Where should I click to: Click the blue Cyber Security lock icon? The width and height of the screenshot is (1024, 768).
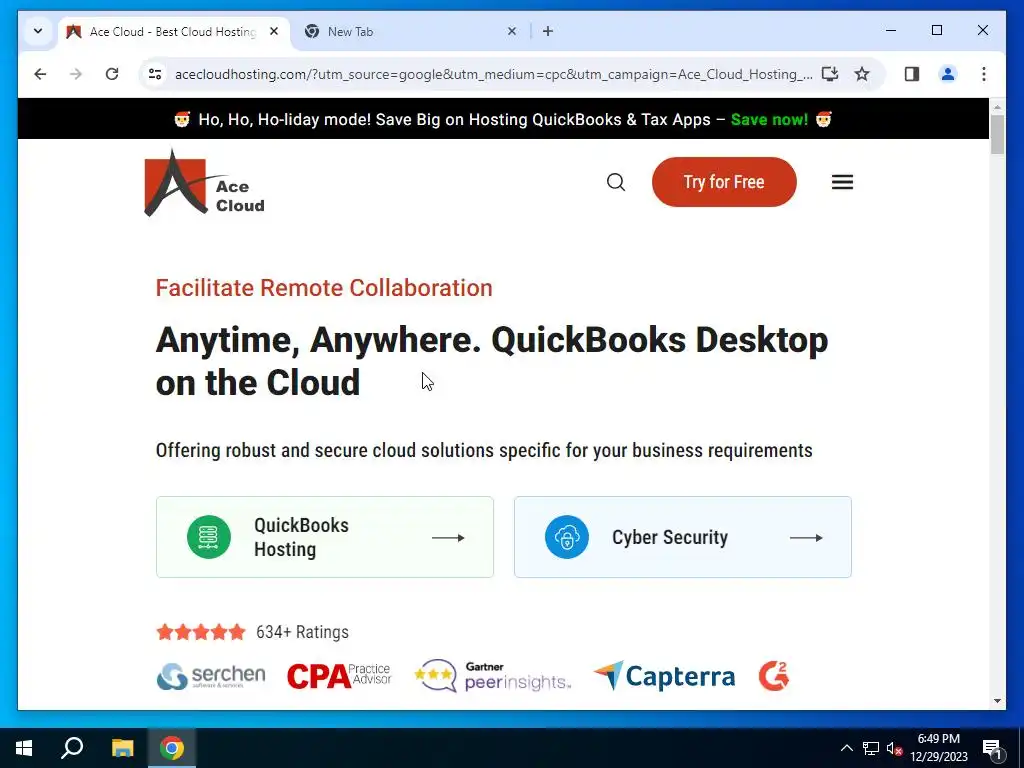point(567,537)
